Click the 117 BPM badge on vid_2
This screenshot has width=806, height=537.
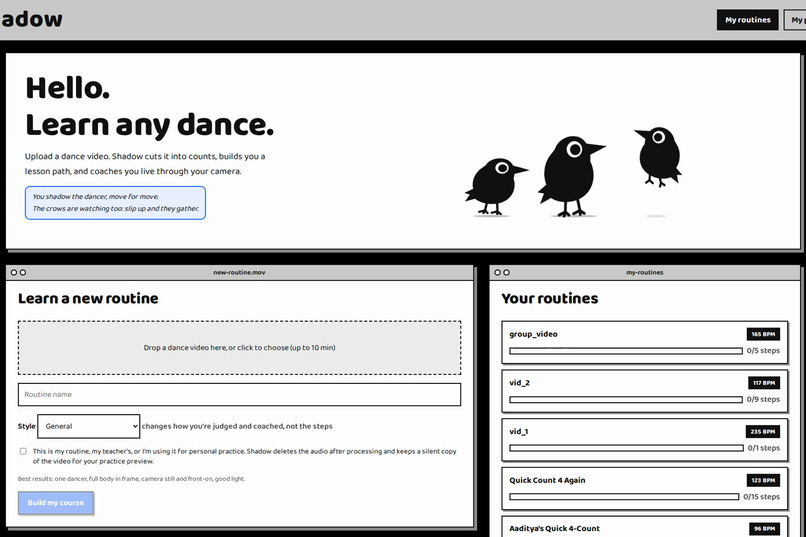tap(764, 383)
